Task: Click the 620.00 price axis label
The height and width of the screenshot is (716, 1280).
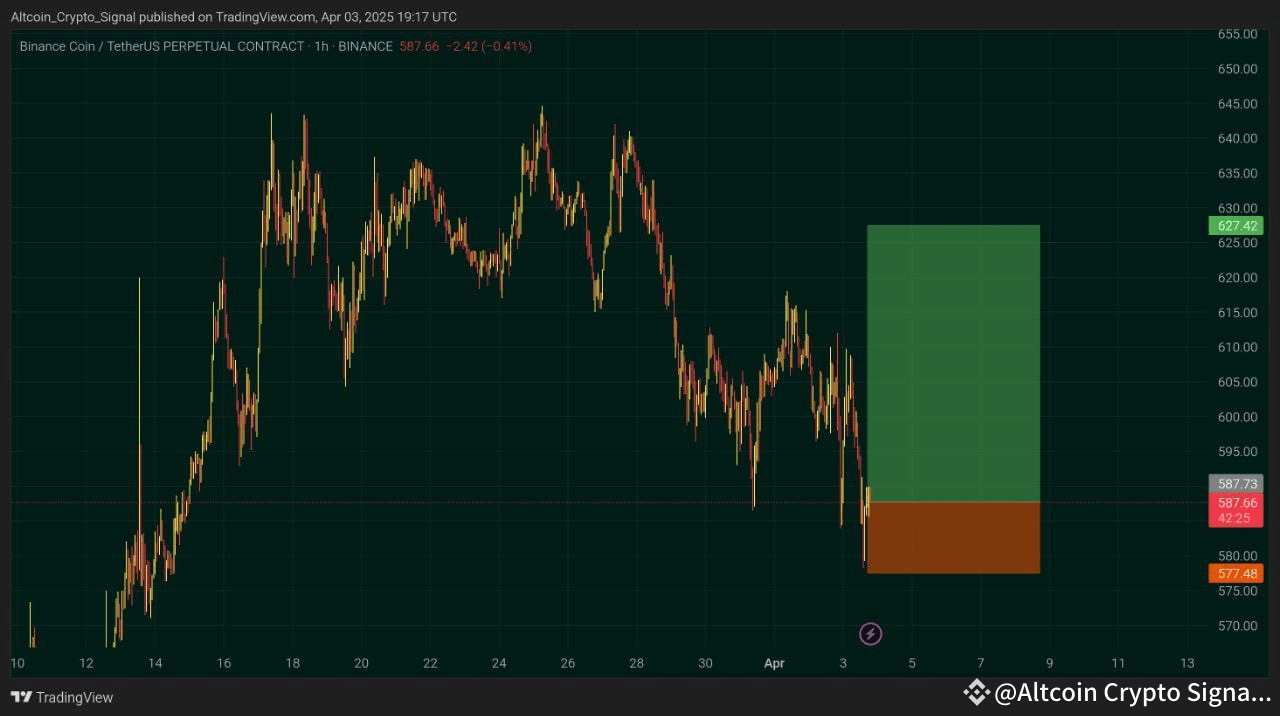Action: point(1237,278)
